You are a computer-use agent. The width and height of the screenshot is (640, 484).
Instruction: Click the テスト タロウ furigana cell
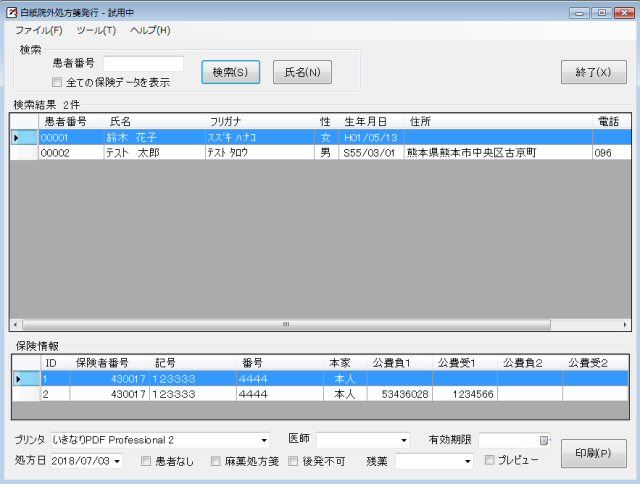pos(260,153)
